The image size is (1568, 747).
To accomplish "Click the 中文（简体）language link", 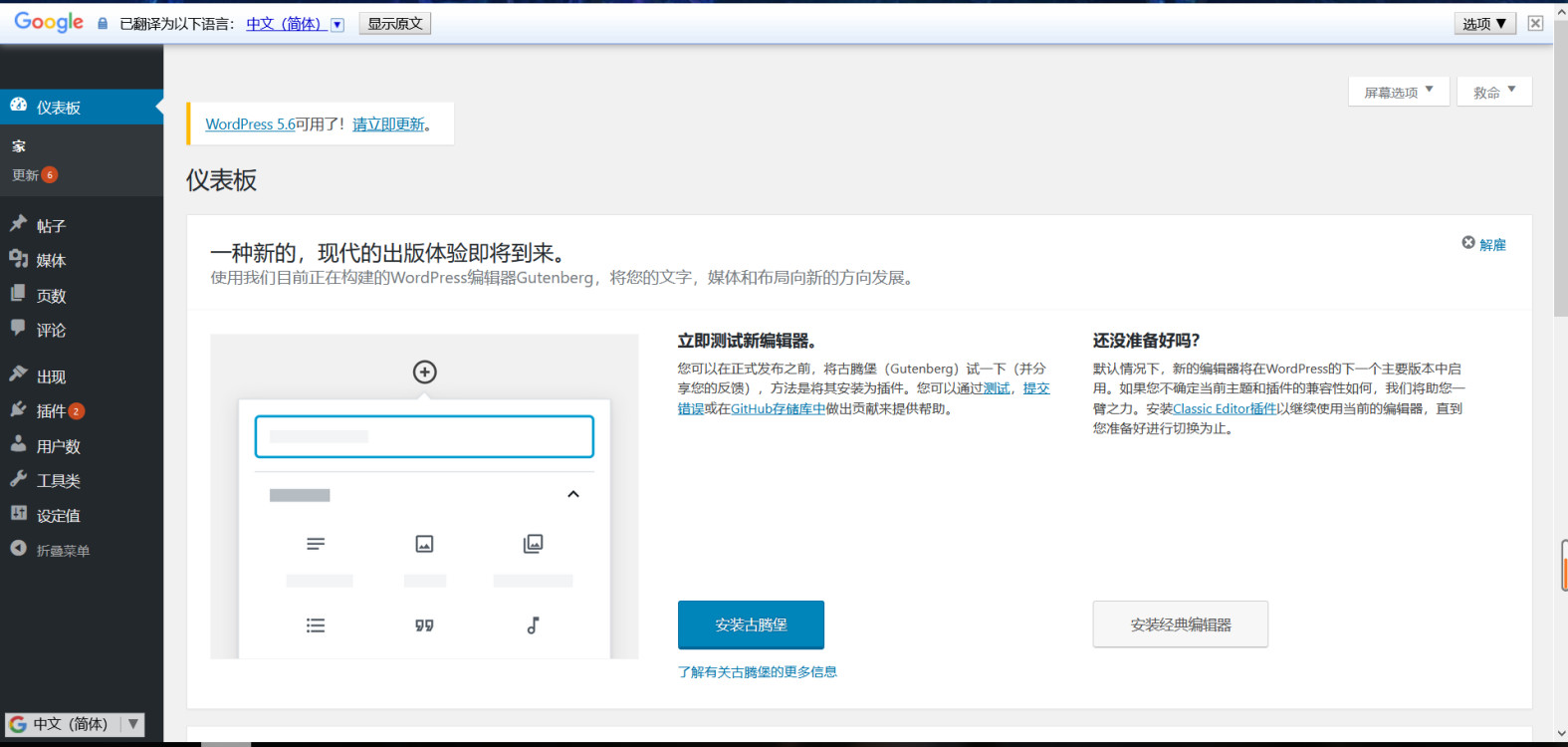I will (x=287, y=24).
